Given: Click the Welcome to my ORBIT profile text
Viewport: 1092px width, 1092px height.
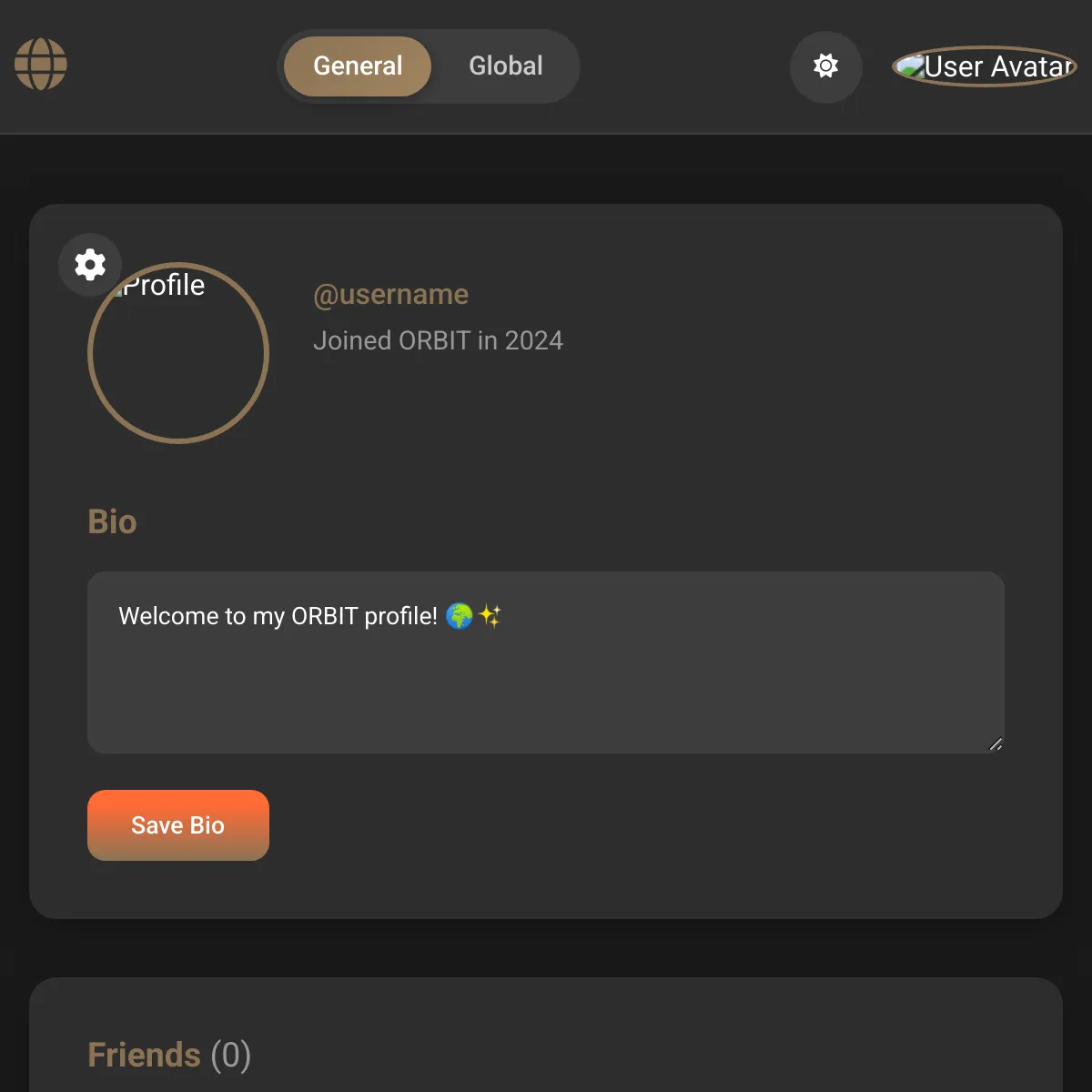Looking at the screenshot, I should coord(278,616).
